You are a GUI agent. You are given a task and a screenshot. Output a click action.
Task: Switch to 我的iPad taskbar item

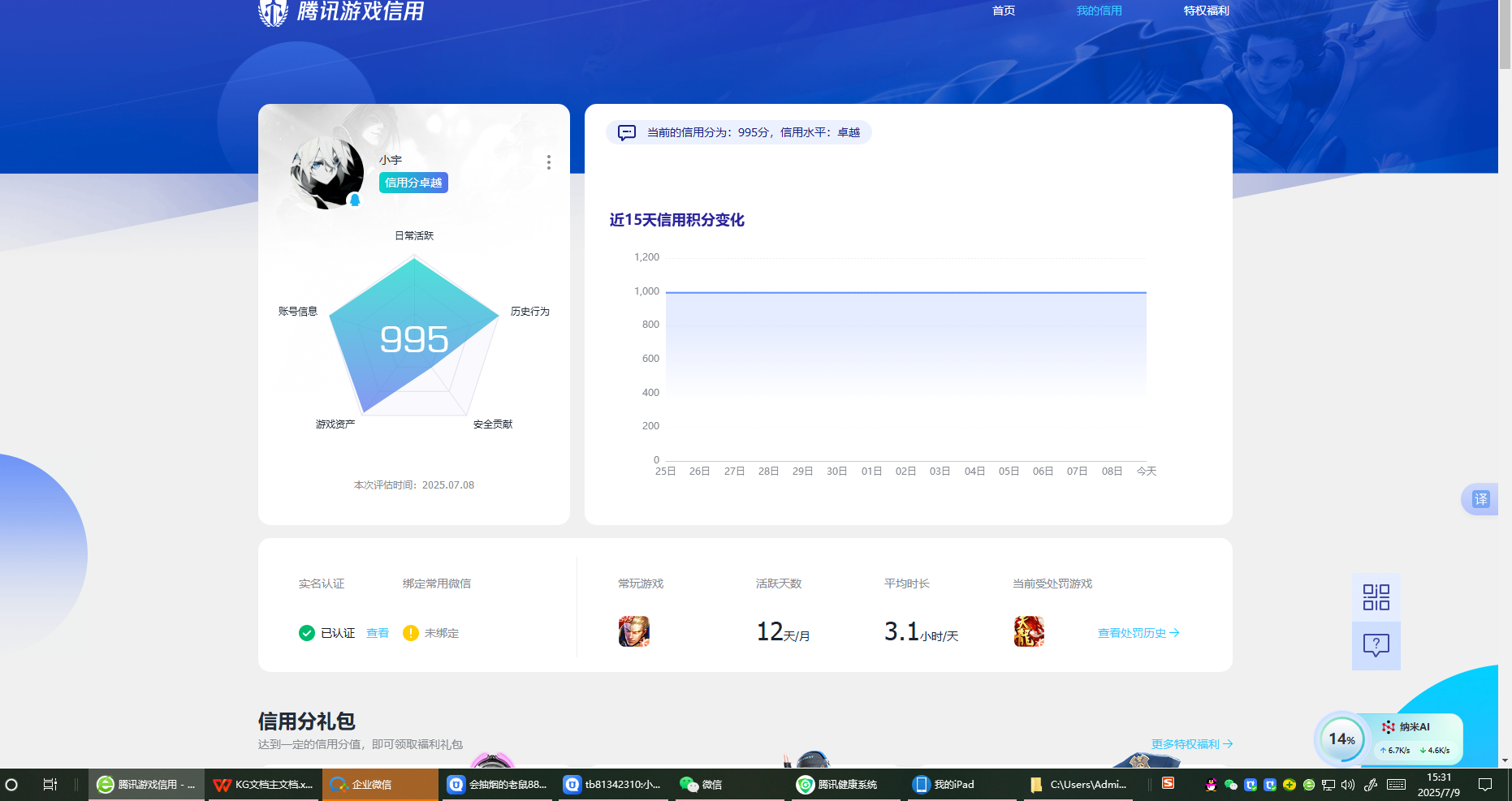point(962,785)
